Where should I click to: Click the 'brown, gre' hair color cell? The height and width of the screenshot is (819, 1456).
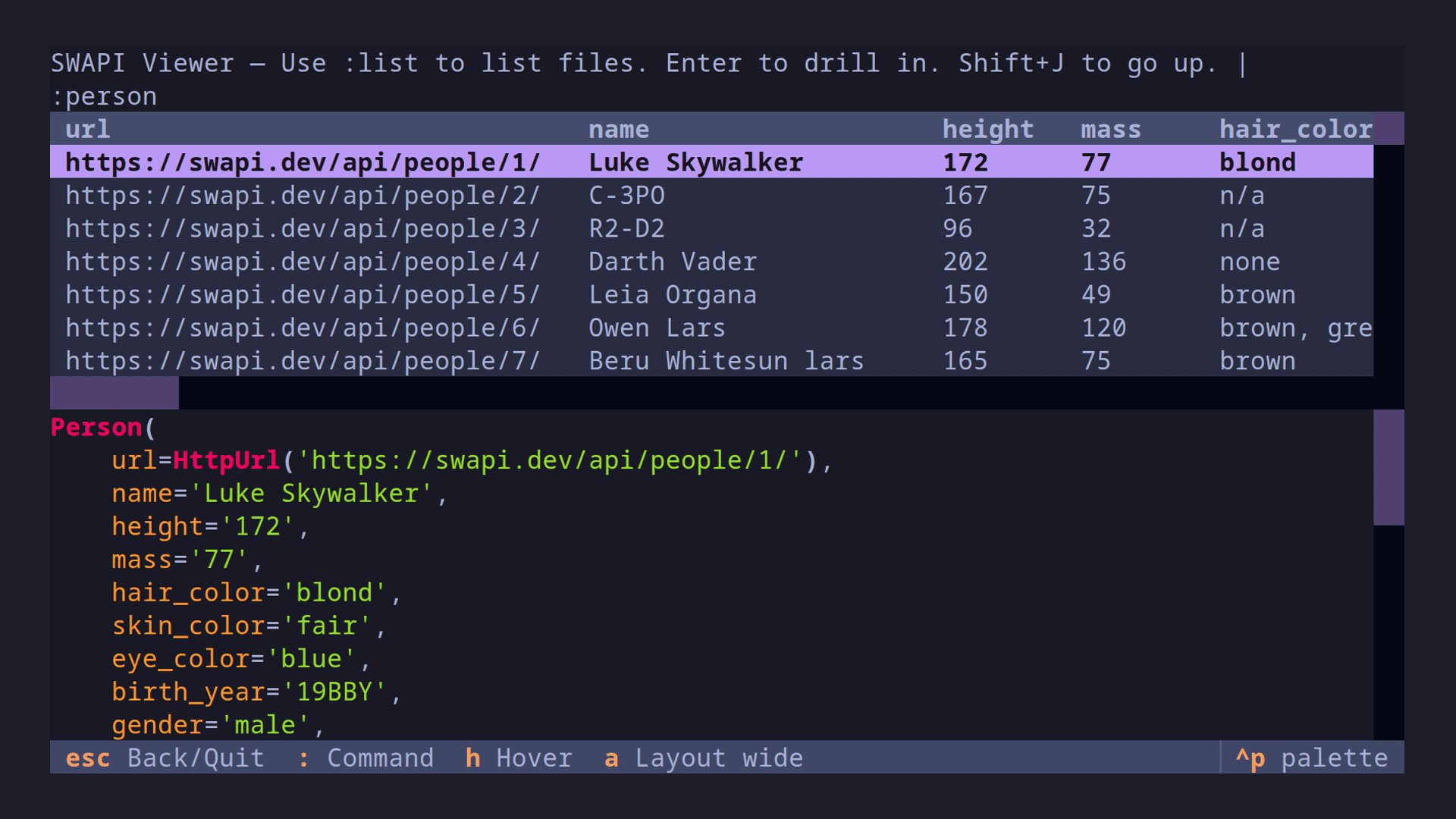click(x=1296, y=328)
